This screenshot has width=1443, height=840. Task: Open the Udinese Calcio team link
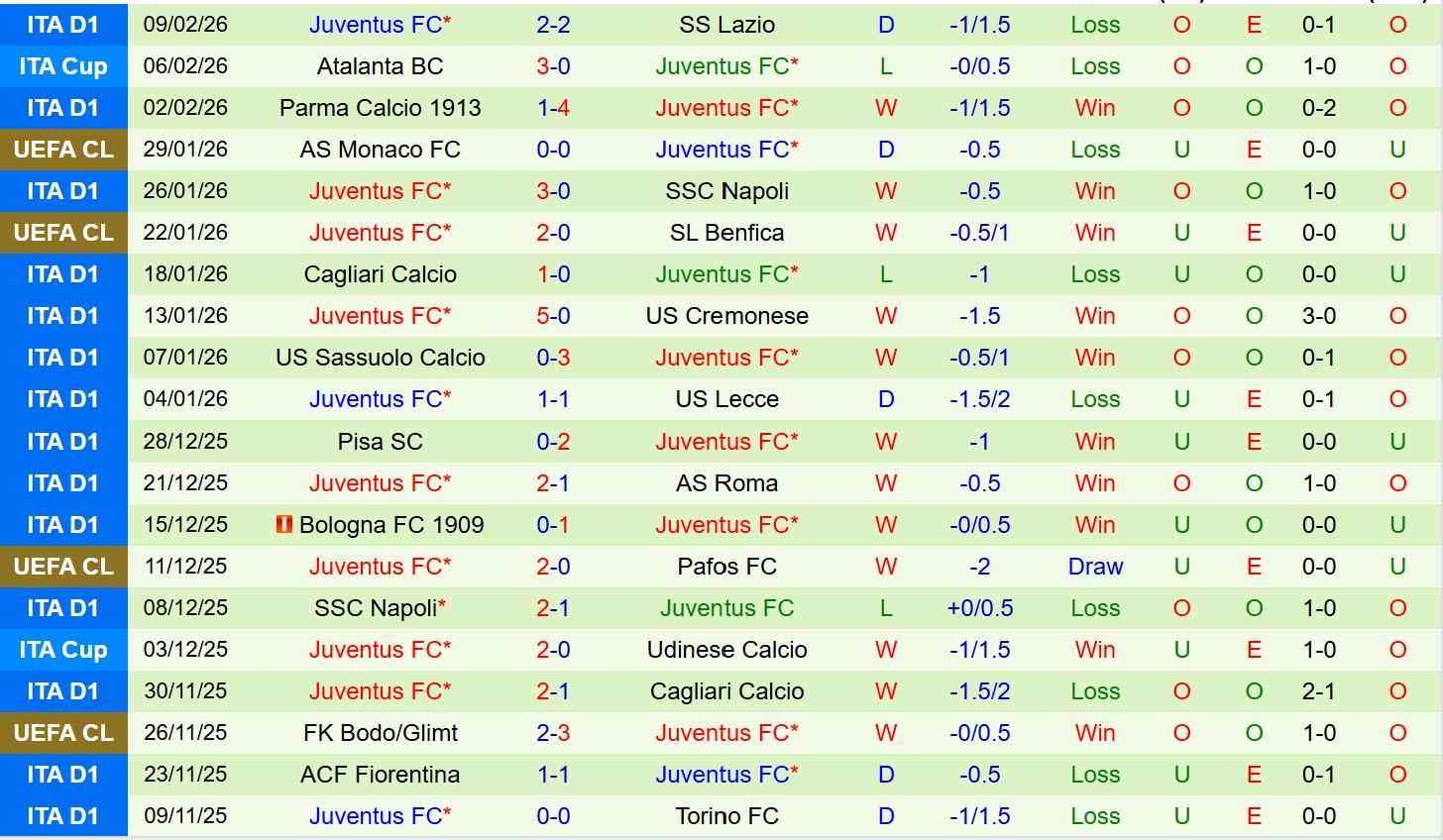click(726, 650)
